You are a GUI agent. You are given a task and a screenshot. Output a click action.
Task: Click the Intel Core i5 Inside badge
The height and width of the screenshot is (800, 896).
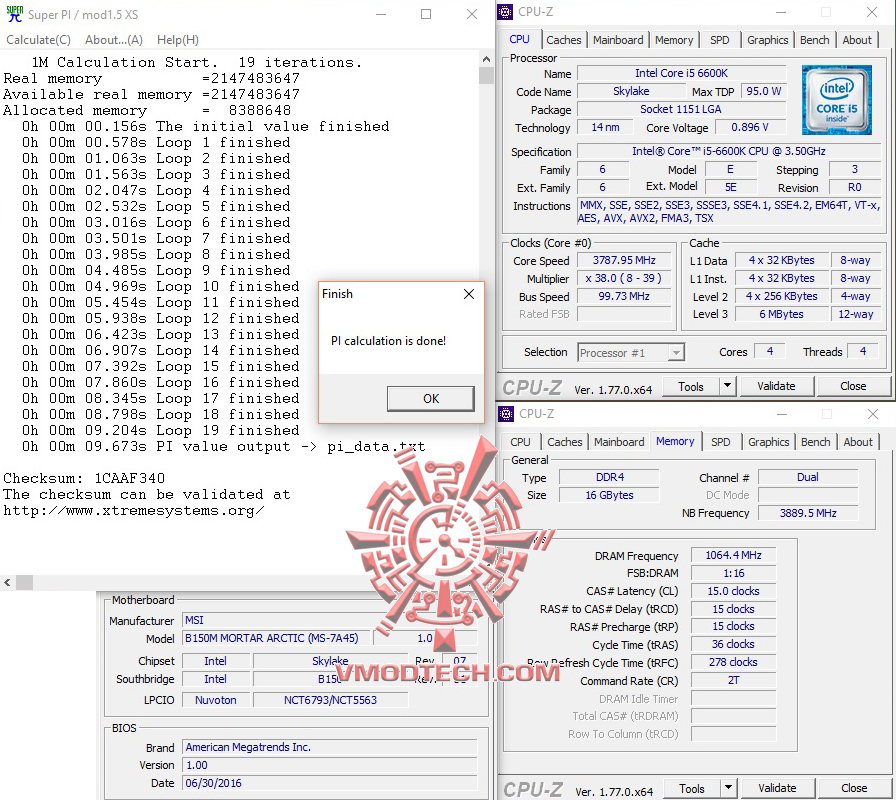tap(836, 100)
